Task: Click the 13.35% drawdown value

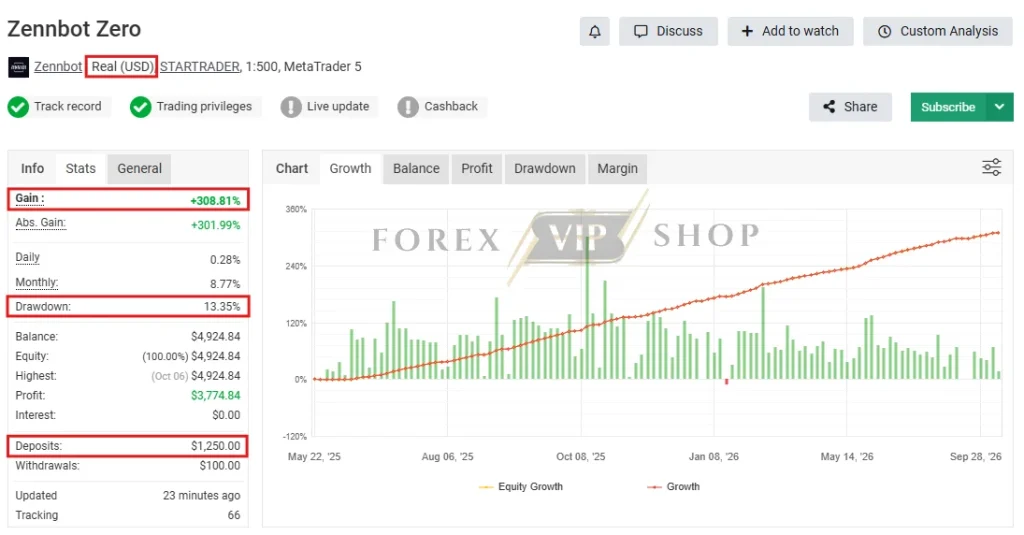Action: [222, 306]
